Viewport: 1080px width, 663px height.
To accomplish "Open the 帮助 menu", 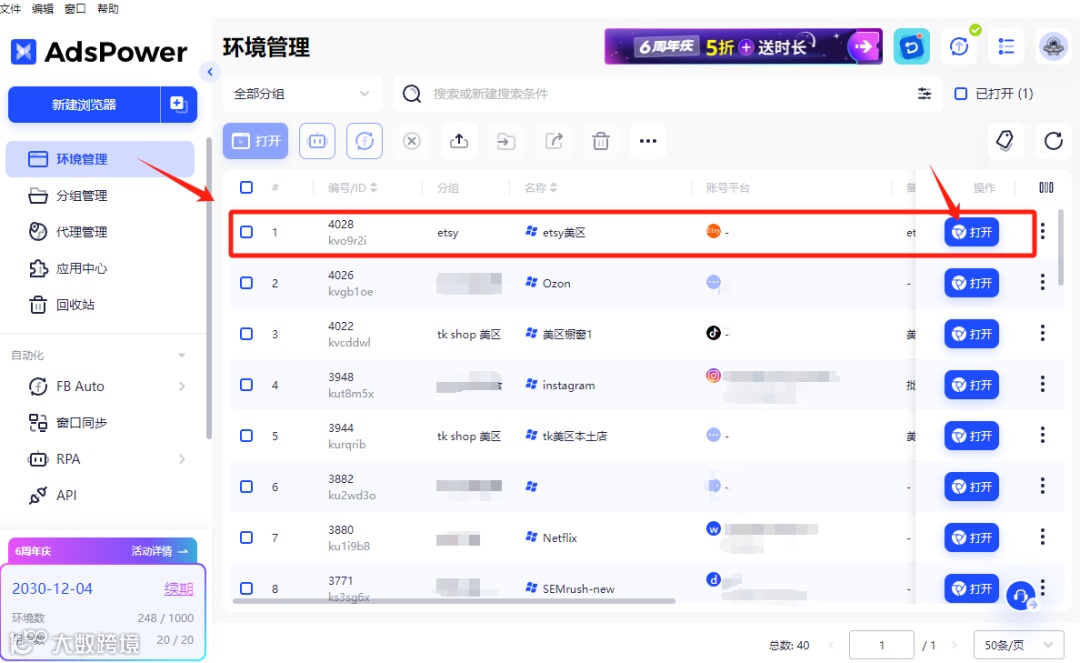I will tap(107, 8).
